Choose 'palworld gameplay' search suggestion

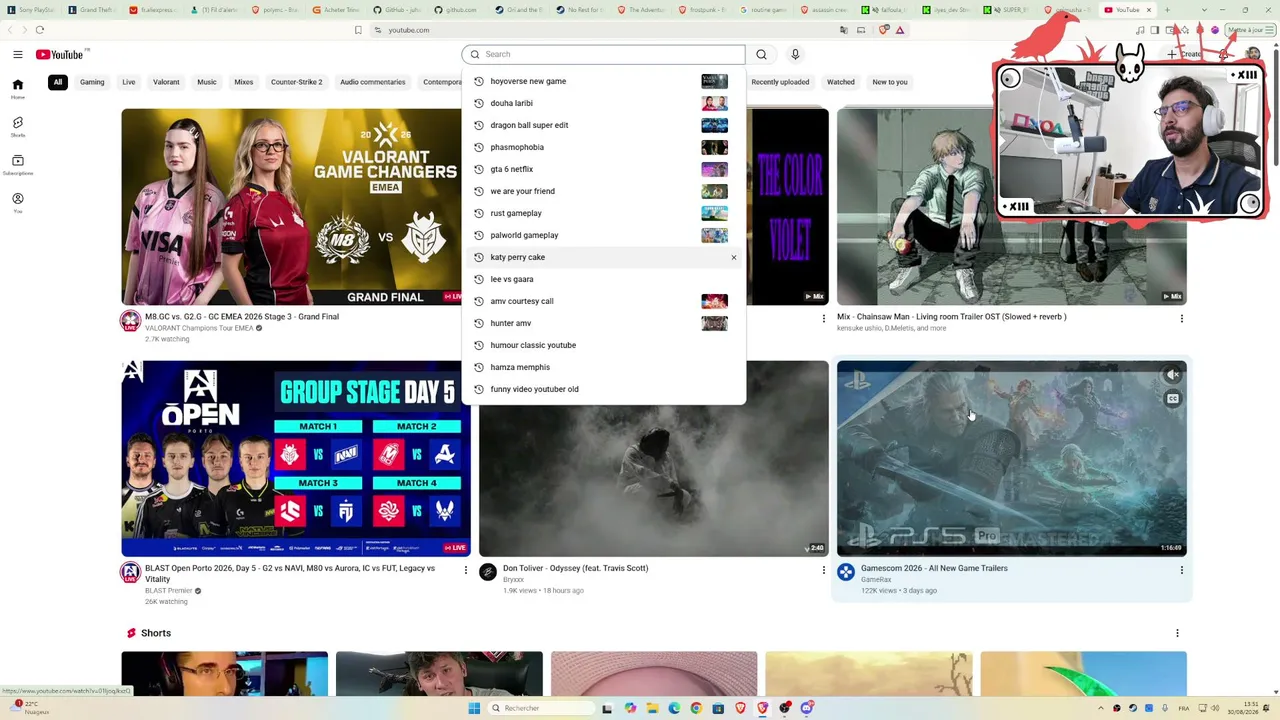(x=604, y=235)
